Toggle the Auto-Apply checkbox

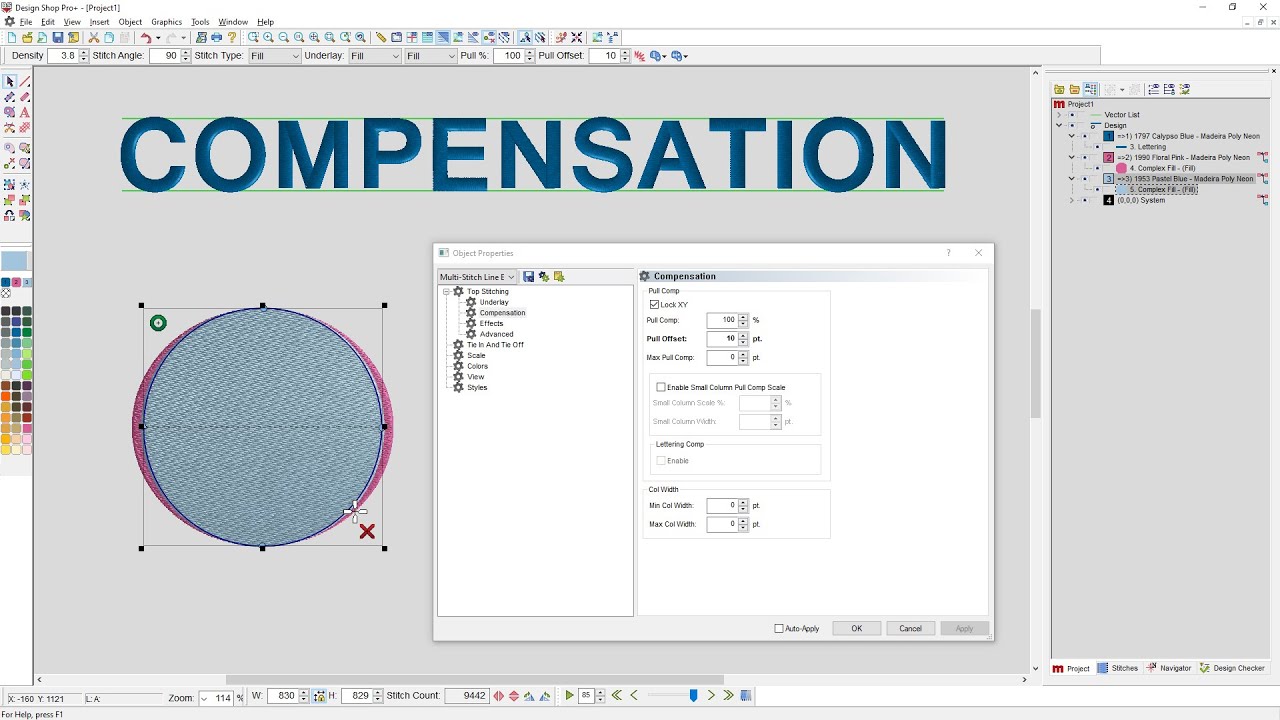click(x=779, y=629)
